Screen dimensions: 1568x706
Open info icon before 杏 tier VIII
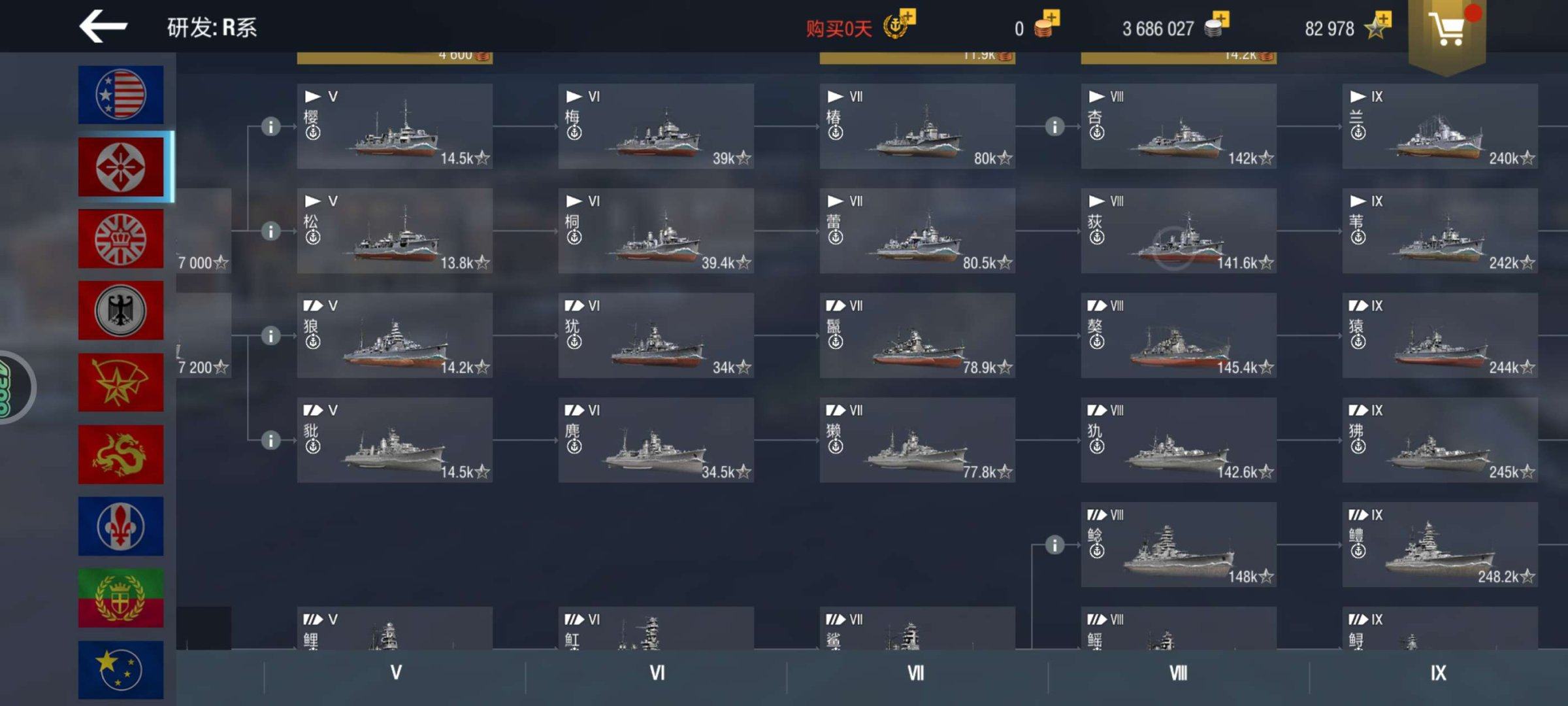pos(1054,126)
